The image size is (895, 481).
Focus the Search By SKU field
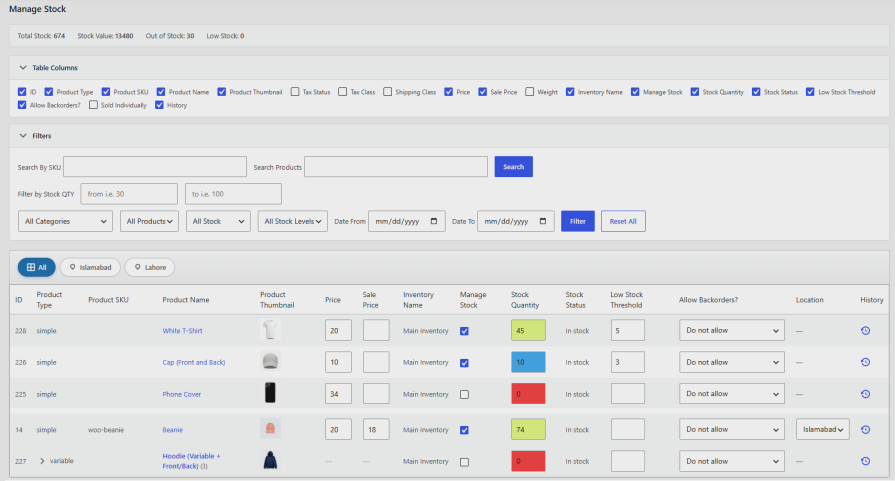click(155, 167)
